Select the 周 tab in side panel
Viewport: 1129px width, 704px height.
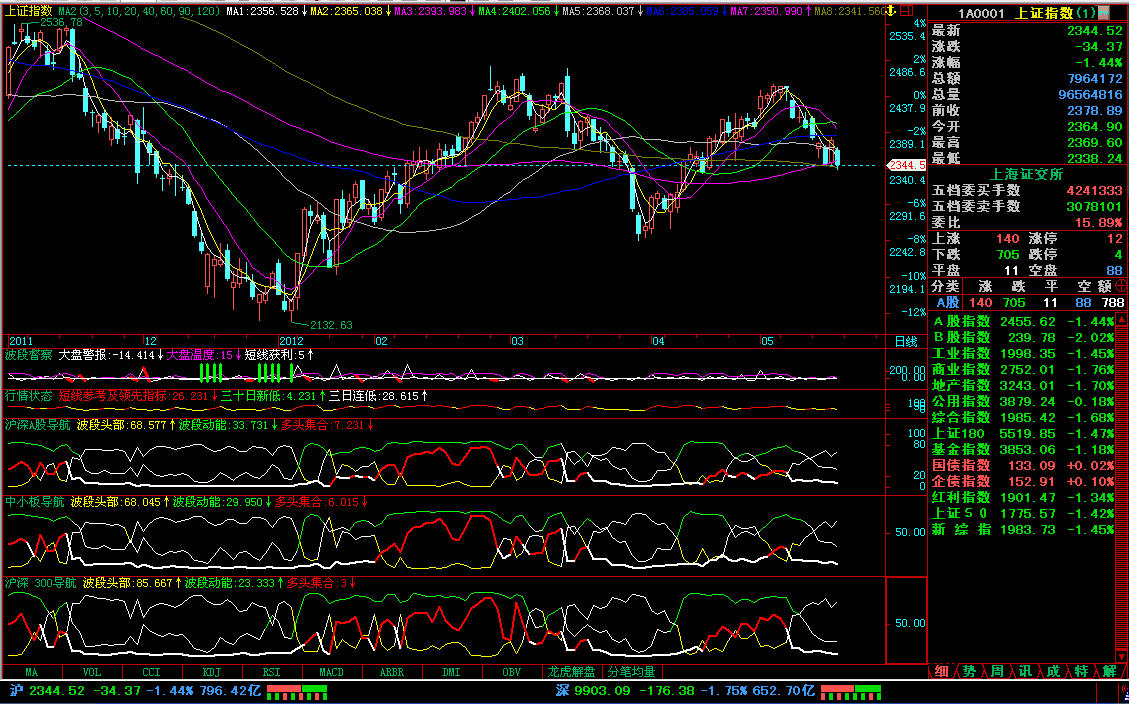997,671
